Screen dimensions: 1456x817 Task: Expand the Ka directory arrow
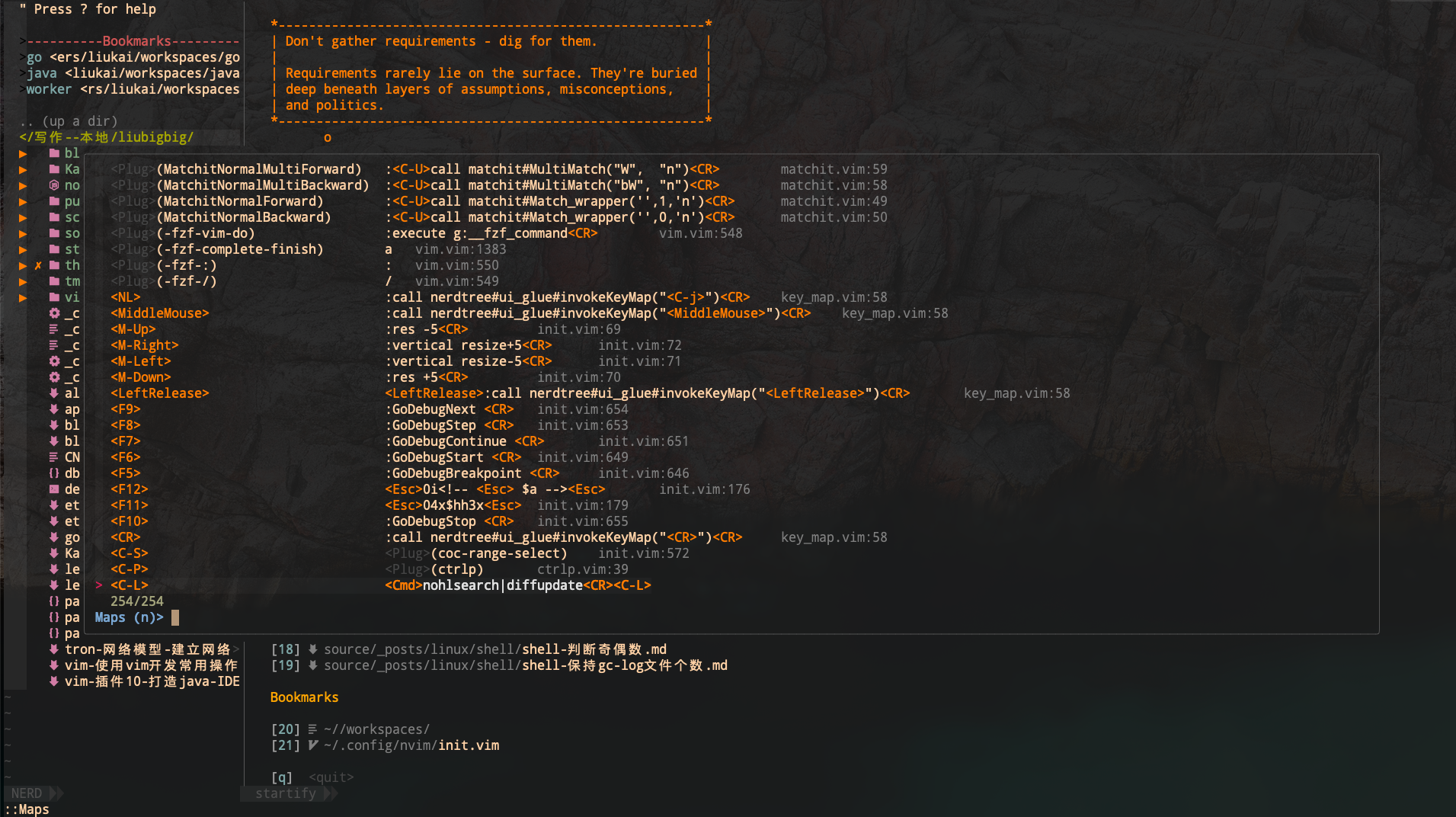click(x=23, y=169)
